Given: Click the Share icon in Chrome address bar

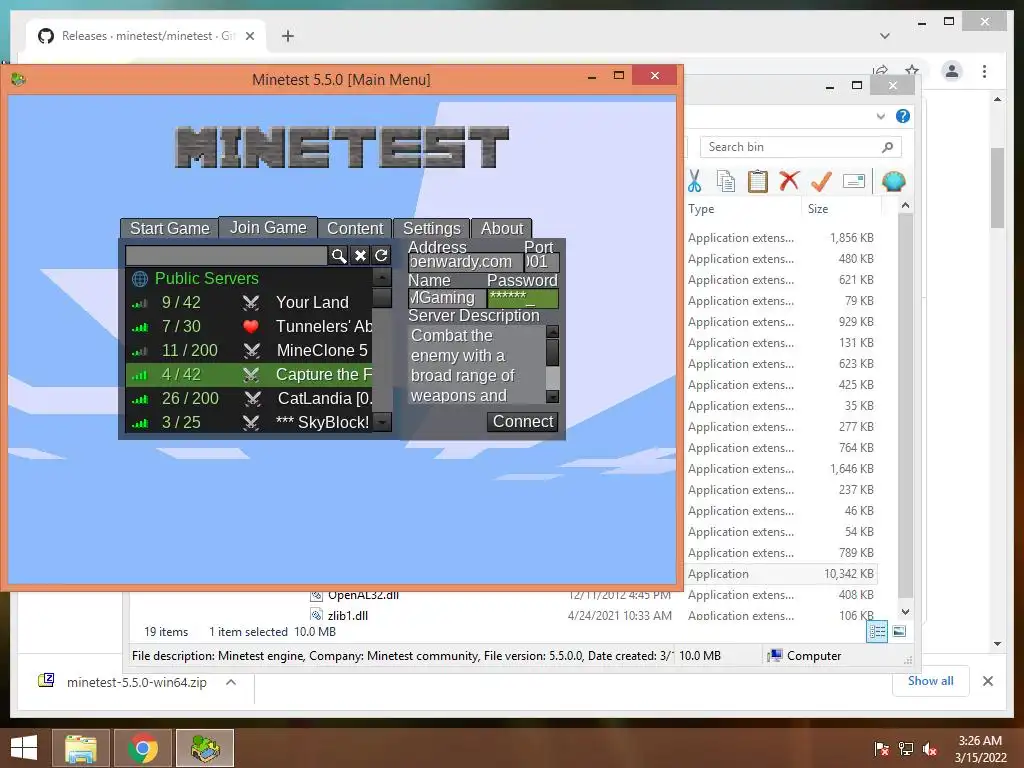Looking at the screenshot, I should [x=880, y=71].
